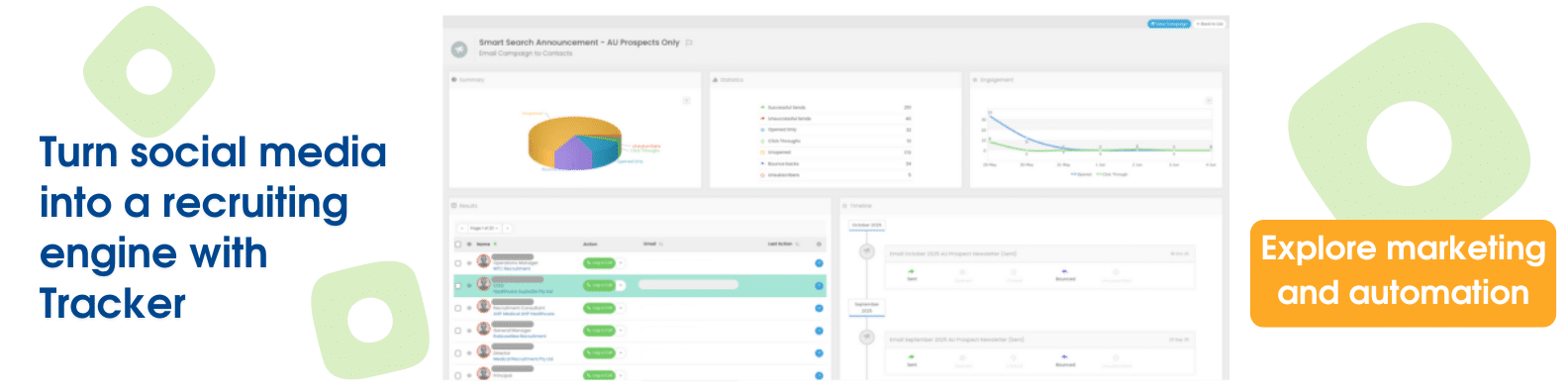Click the Explore marketing and automation button
This screenshot has width=1568, height=392.
tap(1403, 273)
